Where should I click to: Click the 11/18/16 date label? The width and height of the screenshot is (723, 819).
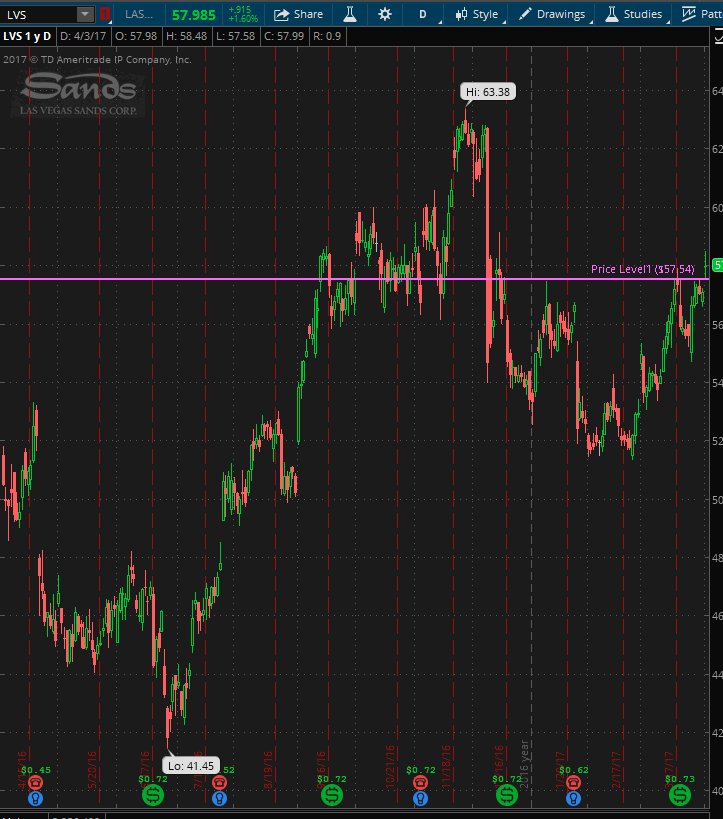446,767
